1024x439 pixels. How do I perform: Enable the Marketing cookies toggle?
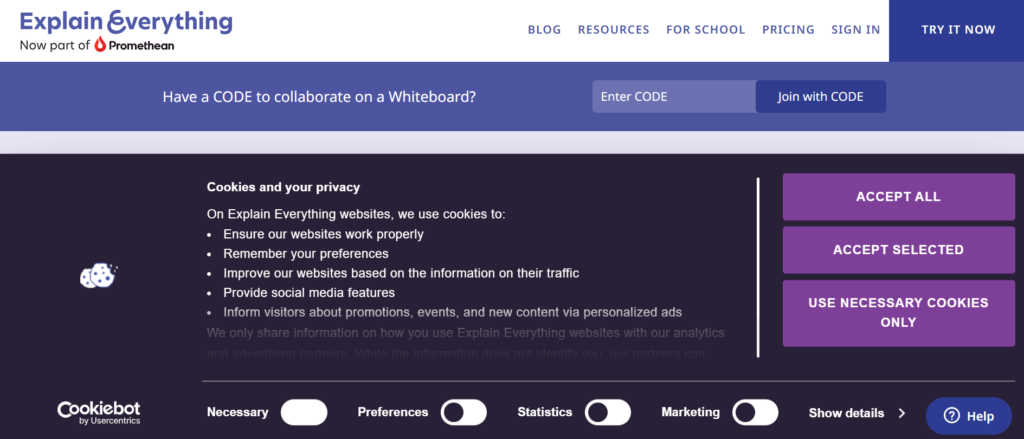[x=755, y=412]
